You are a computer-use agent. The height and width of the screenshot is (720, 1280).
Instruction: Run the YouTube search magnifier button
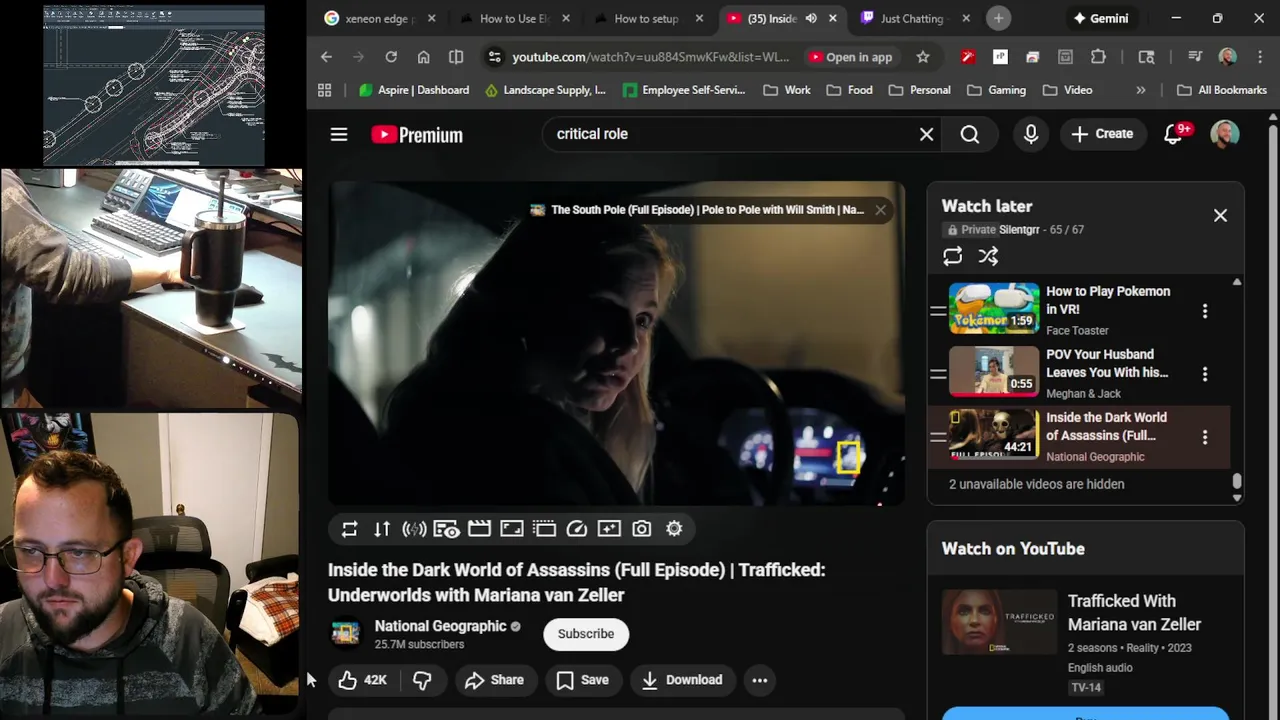(970, 134)
